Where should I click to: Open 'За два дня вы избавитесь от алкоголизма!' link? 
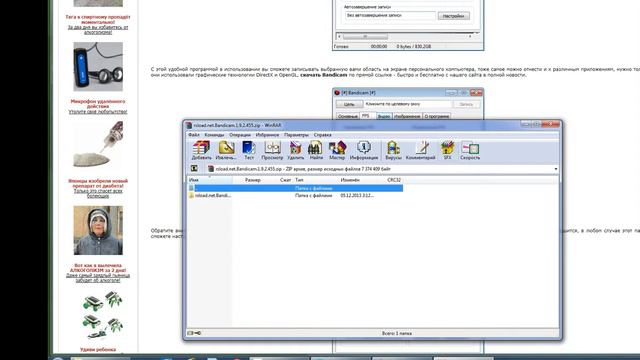click(x=98, y=30)
